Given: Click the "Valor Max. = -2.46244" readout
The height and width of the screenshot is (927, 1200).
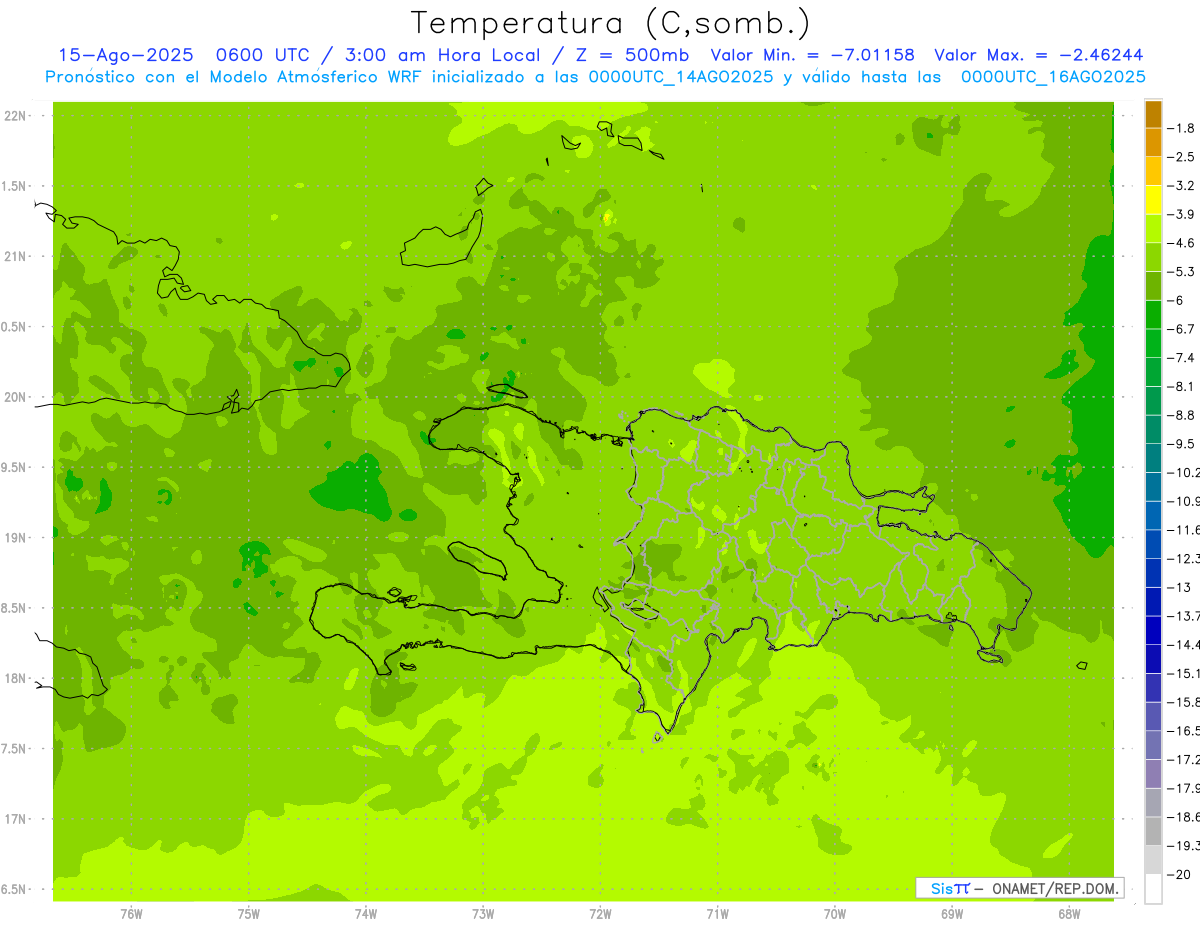Looking at the screenshot, I should tap(1039, 55).
